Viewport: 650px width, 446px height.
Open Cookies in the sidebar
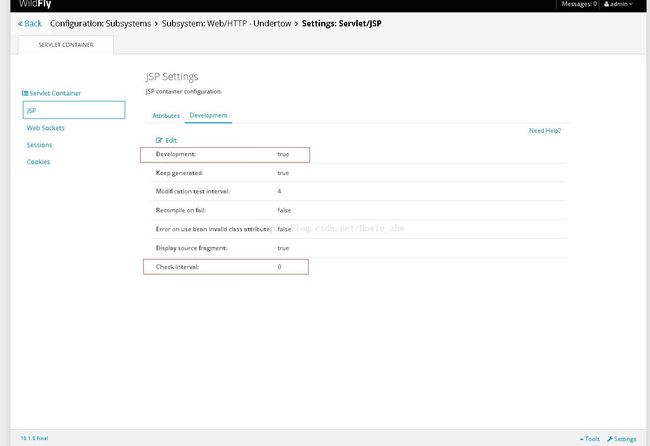(x=38, y=161)
